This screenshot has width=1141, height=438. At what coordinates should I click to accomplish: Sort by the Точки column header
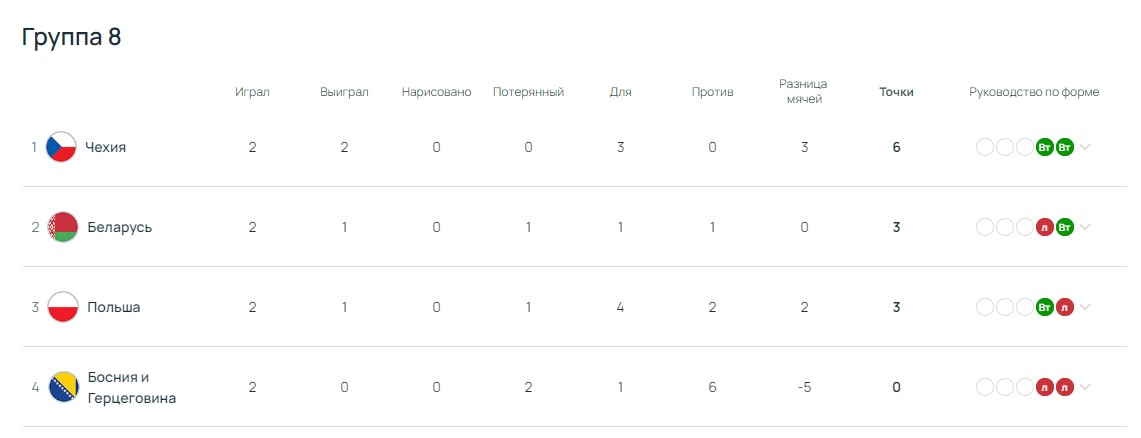896,92
